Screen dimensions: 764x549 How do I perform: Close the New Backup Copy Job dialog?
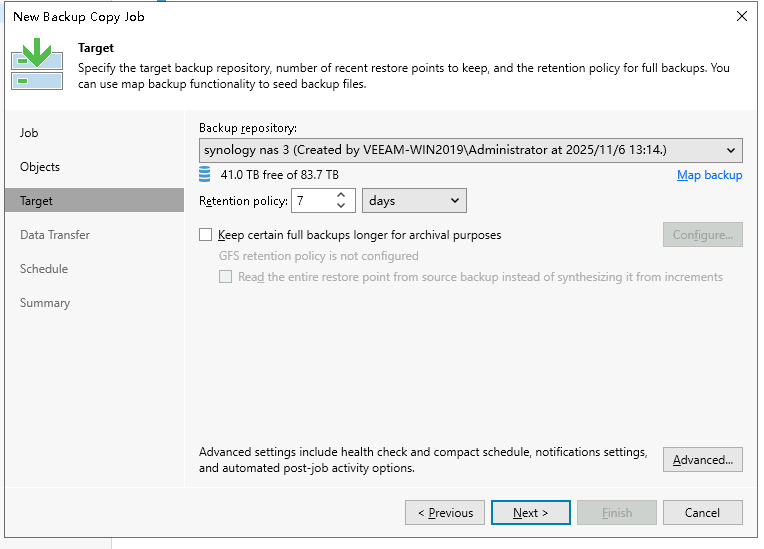[741, 17]
